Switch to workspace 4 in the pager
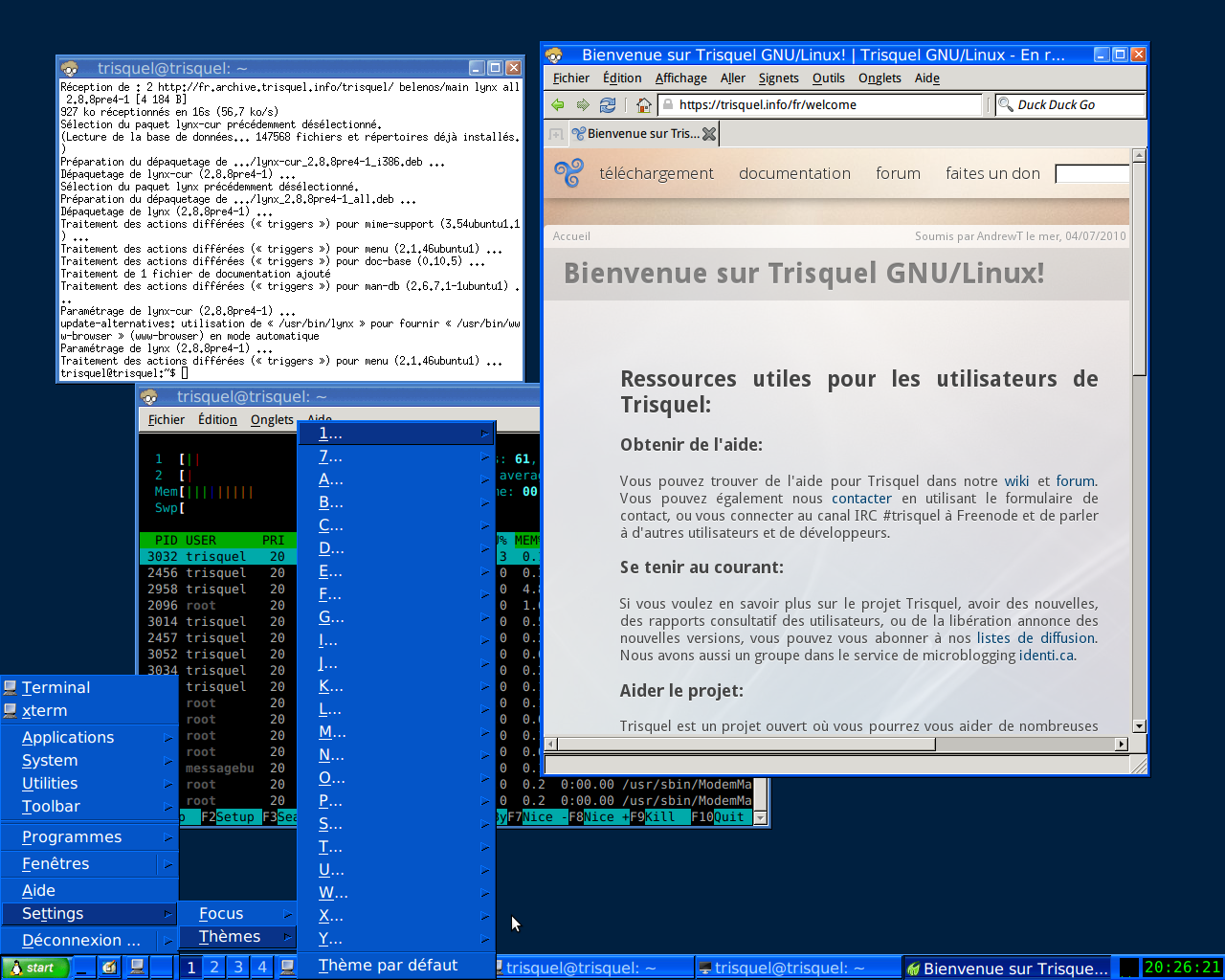 point(262,968)
